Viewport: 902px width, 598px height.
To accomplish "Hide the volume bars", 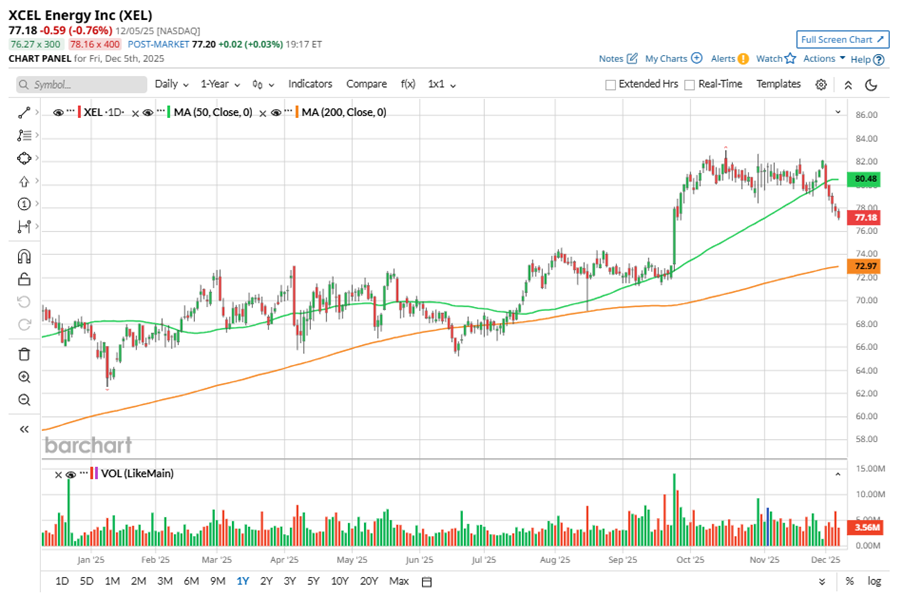I will tap(71, 475).
